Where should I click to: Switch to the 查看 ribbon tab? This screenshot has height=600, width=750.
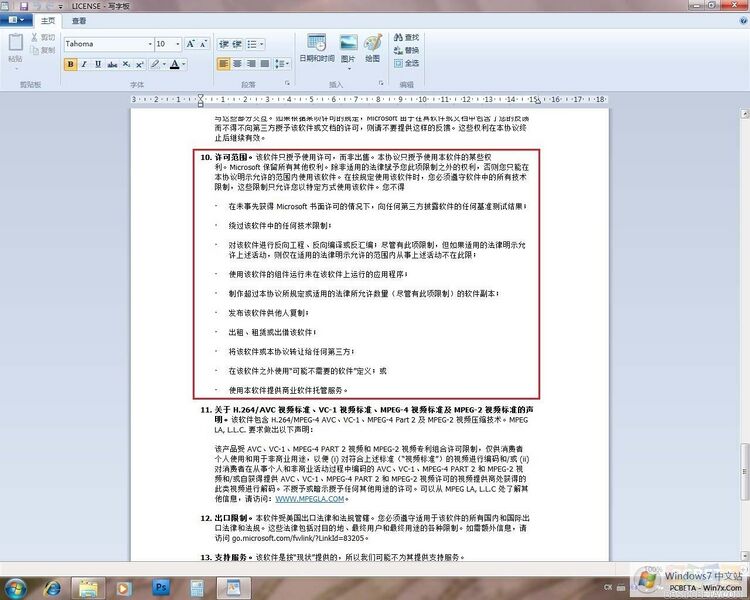pyautogui.click(x=79, y=21)
